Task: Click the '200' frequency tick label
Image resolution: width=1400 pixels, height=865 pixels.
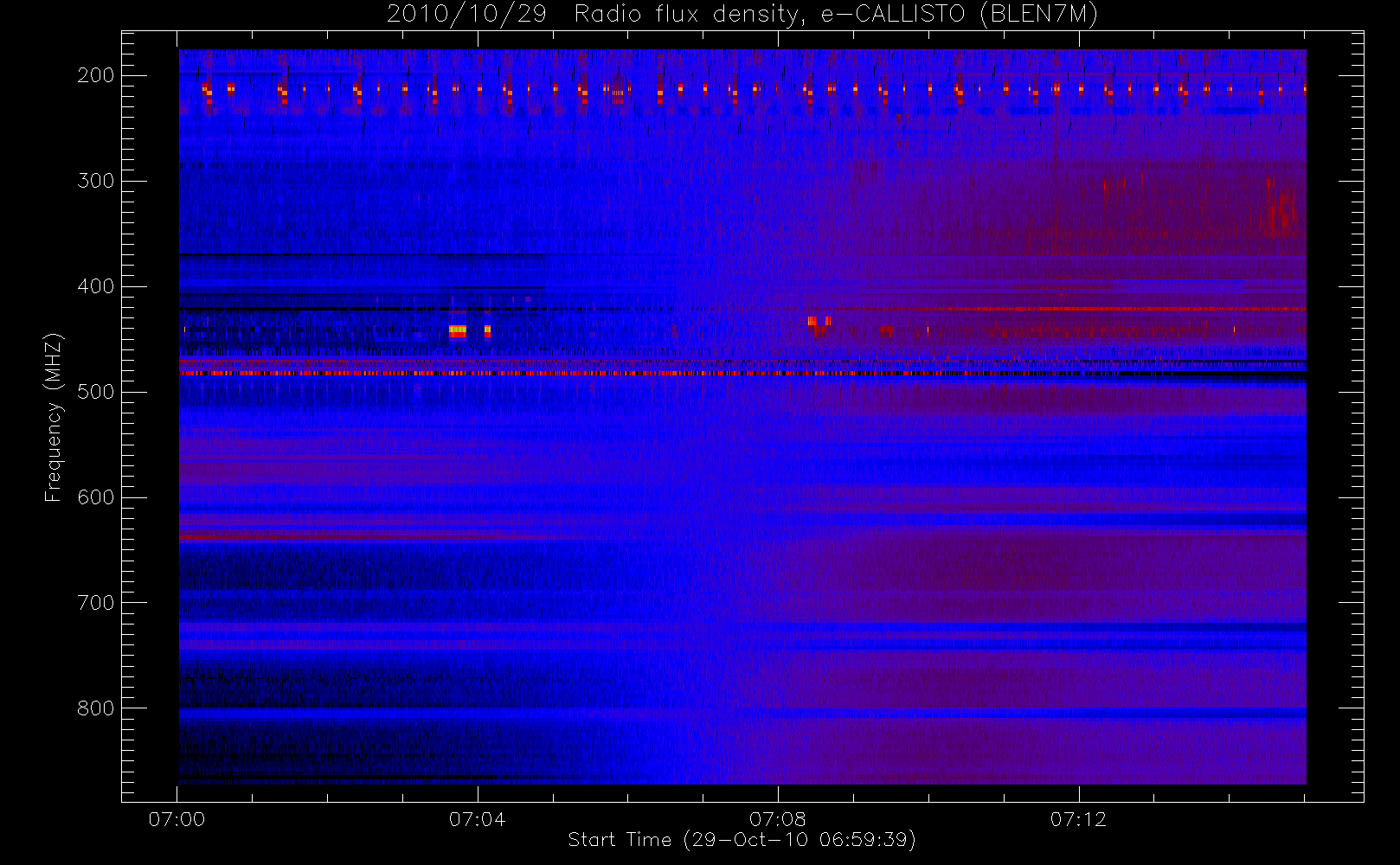Action: (95, 75)
